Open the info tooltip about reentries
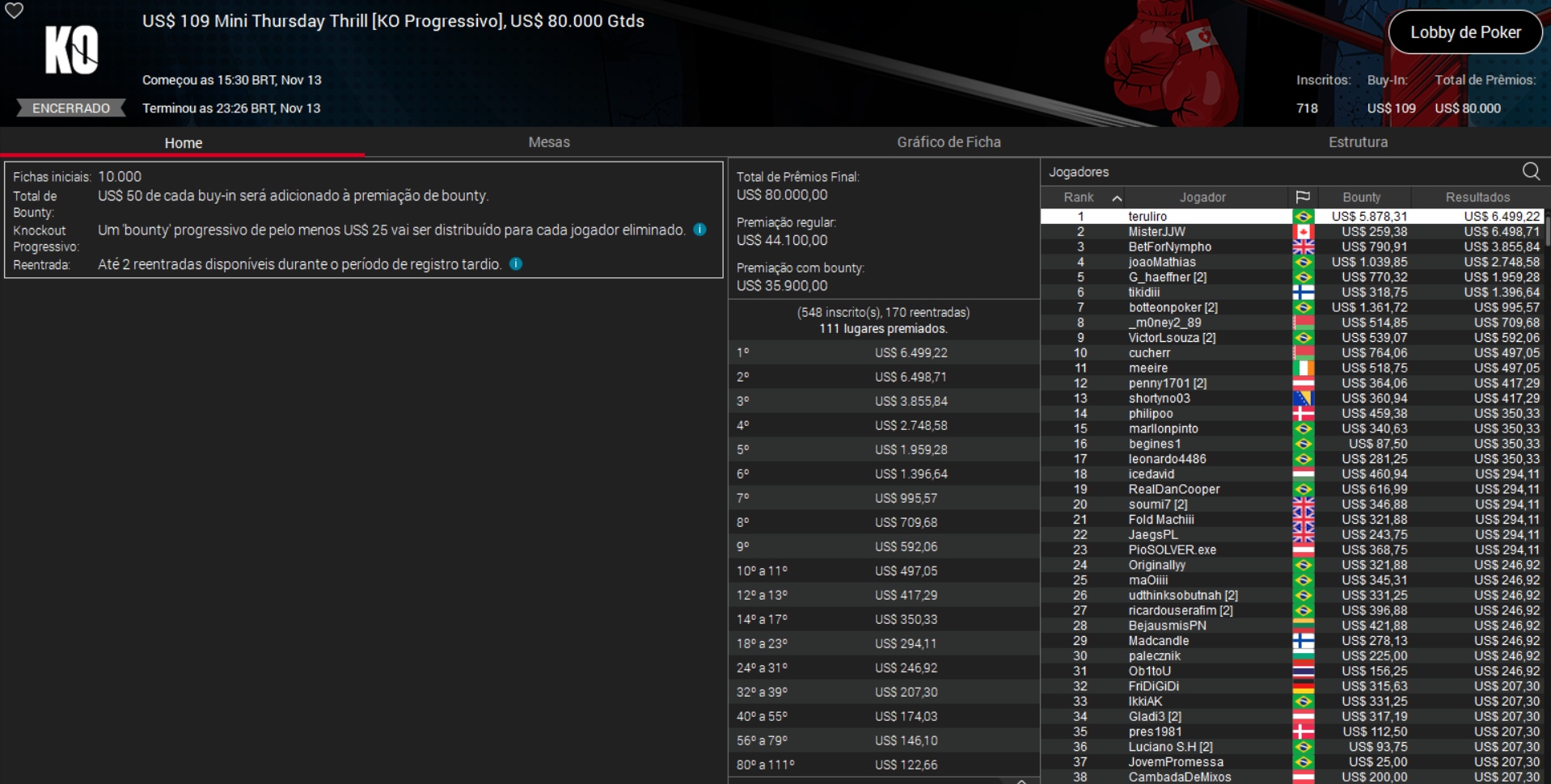Image resolution: width=1551 pixels, height=784 pixels. [515, 263]
